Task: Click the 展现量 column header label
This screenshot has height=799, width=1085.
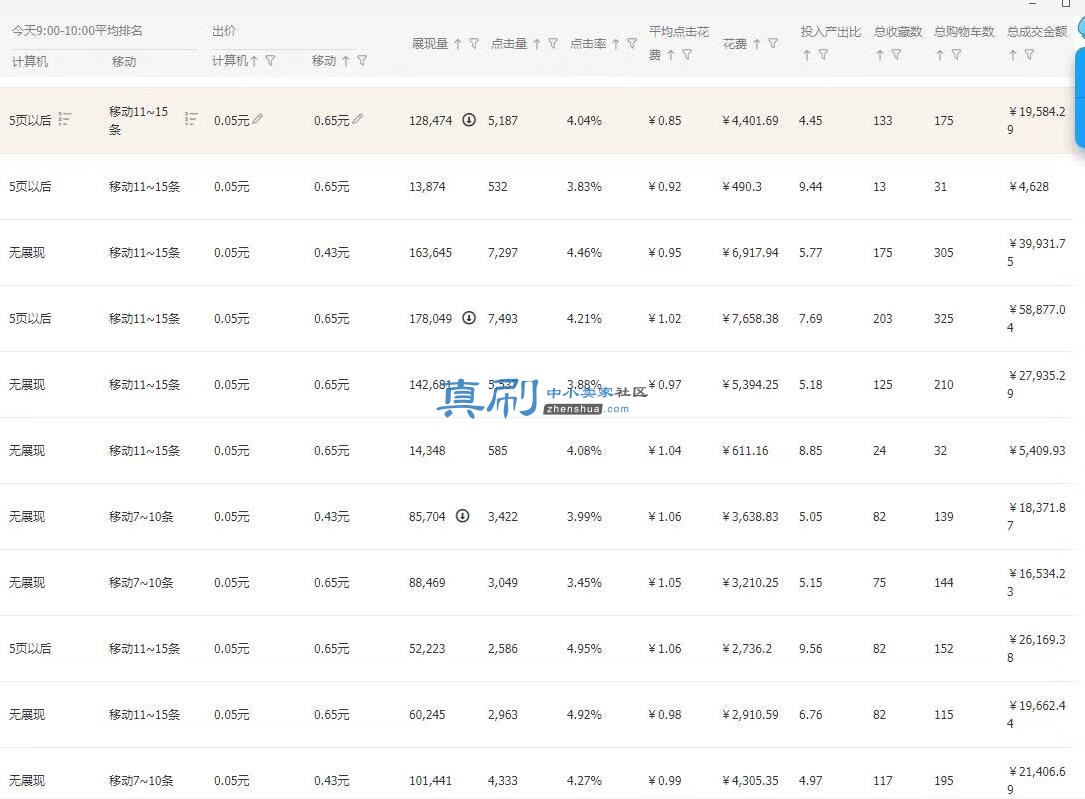Action: [430, 44]
